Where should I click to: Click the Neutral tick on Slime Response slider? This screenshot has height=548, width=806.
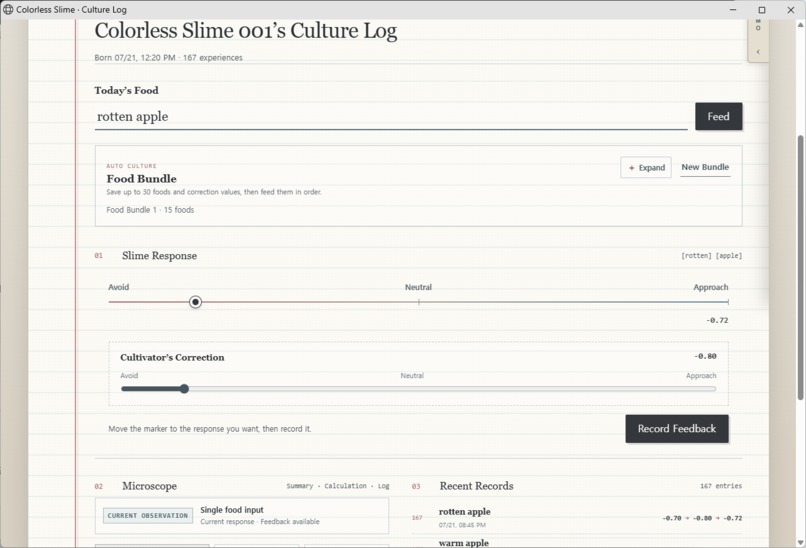(x=419, y=302)
